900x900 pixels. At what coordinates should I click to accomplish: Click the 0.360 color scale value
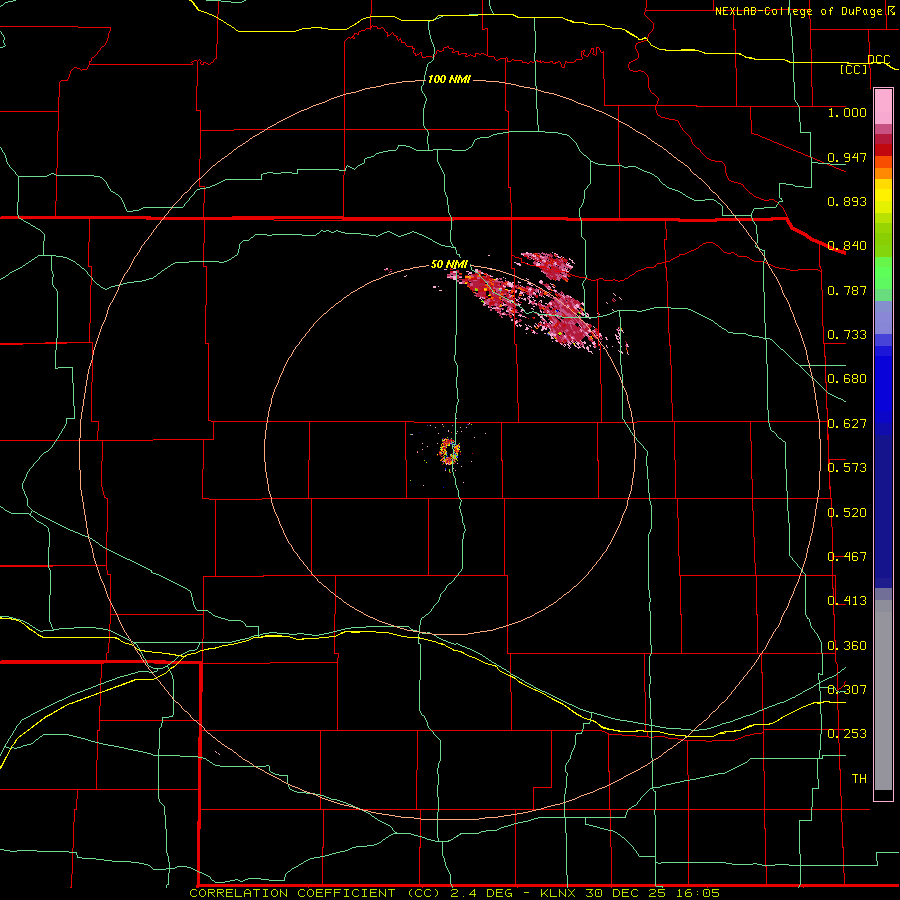point(847,646)
